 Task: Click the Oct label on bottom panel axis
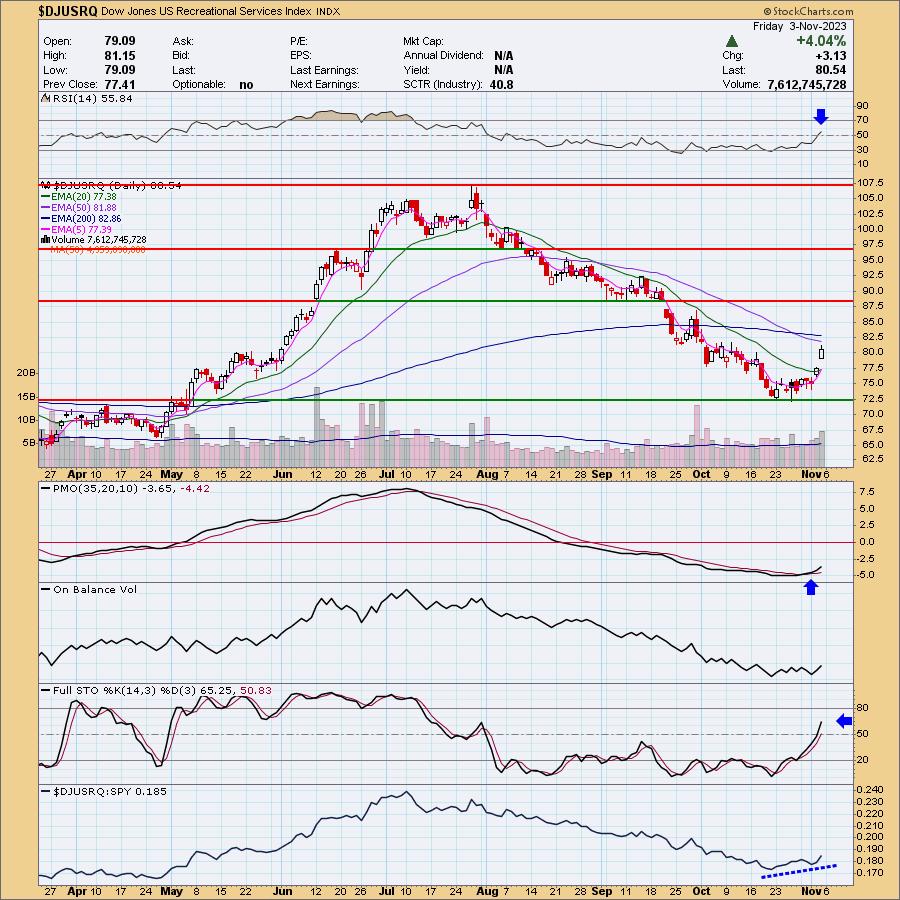pos(701,891)
